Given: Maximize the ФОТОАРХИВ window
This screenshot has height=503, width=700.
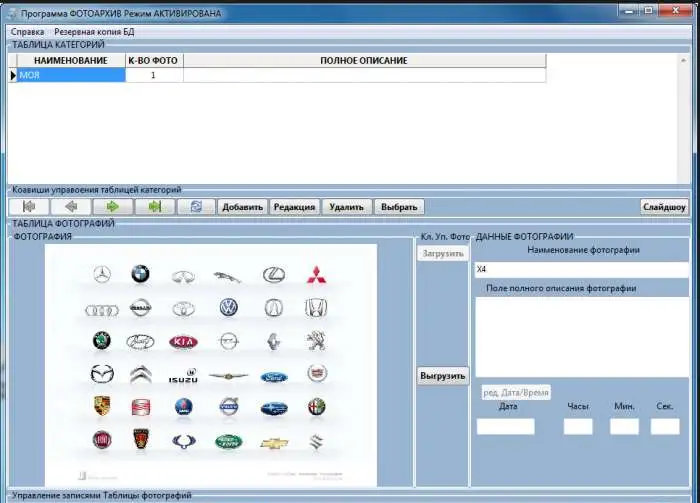Looking at the screenshot, I should tap(649, 11).
